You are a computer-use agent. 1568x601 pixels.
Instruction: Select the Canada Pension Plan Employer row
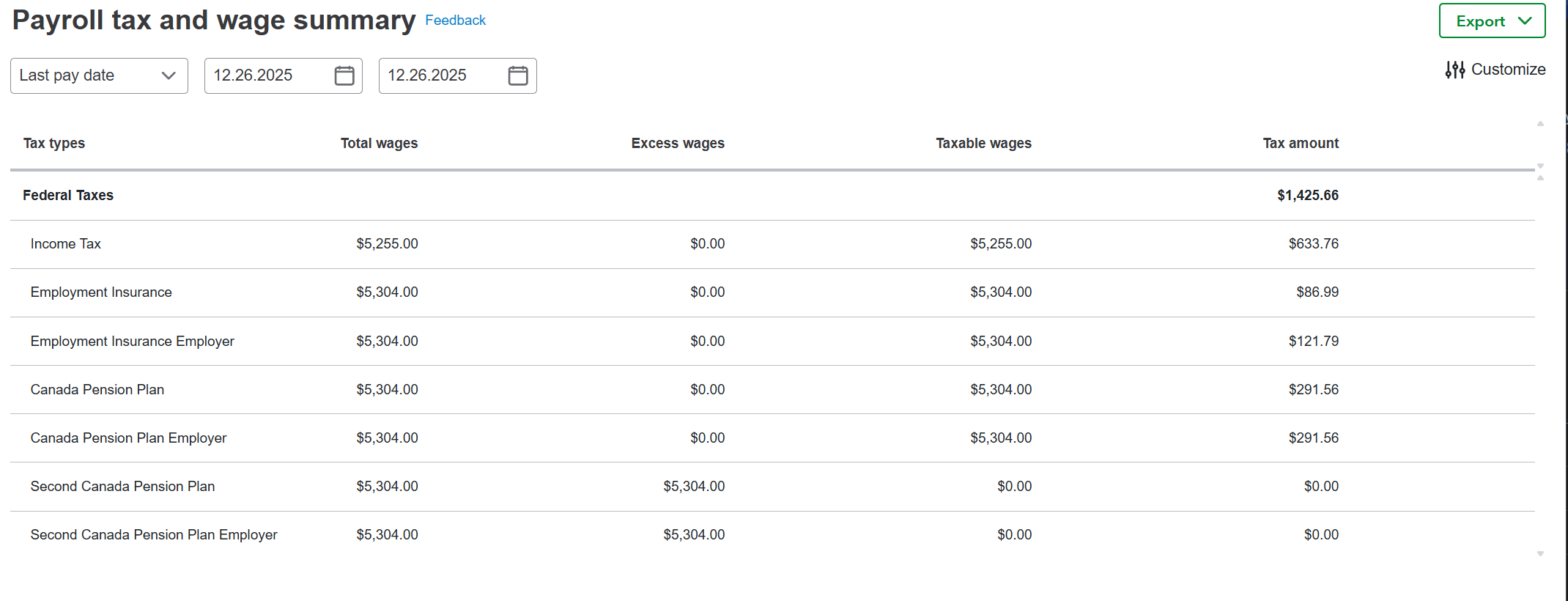128,438
